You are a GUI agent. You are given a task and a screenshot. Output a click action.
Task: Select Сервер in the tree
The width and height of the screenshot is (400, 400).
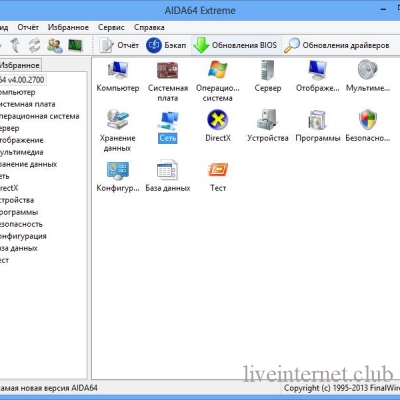(10, 128)
